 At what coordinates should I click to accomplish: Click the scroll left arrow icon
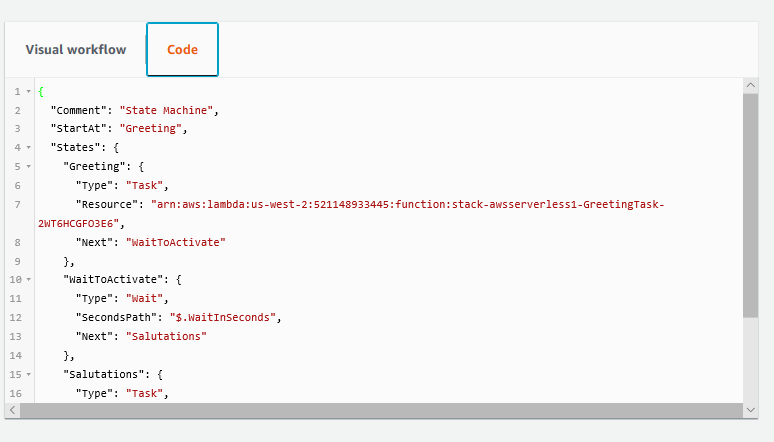click(12, 410)
